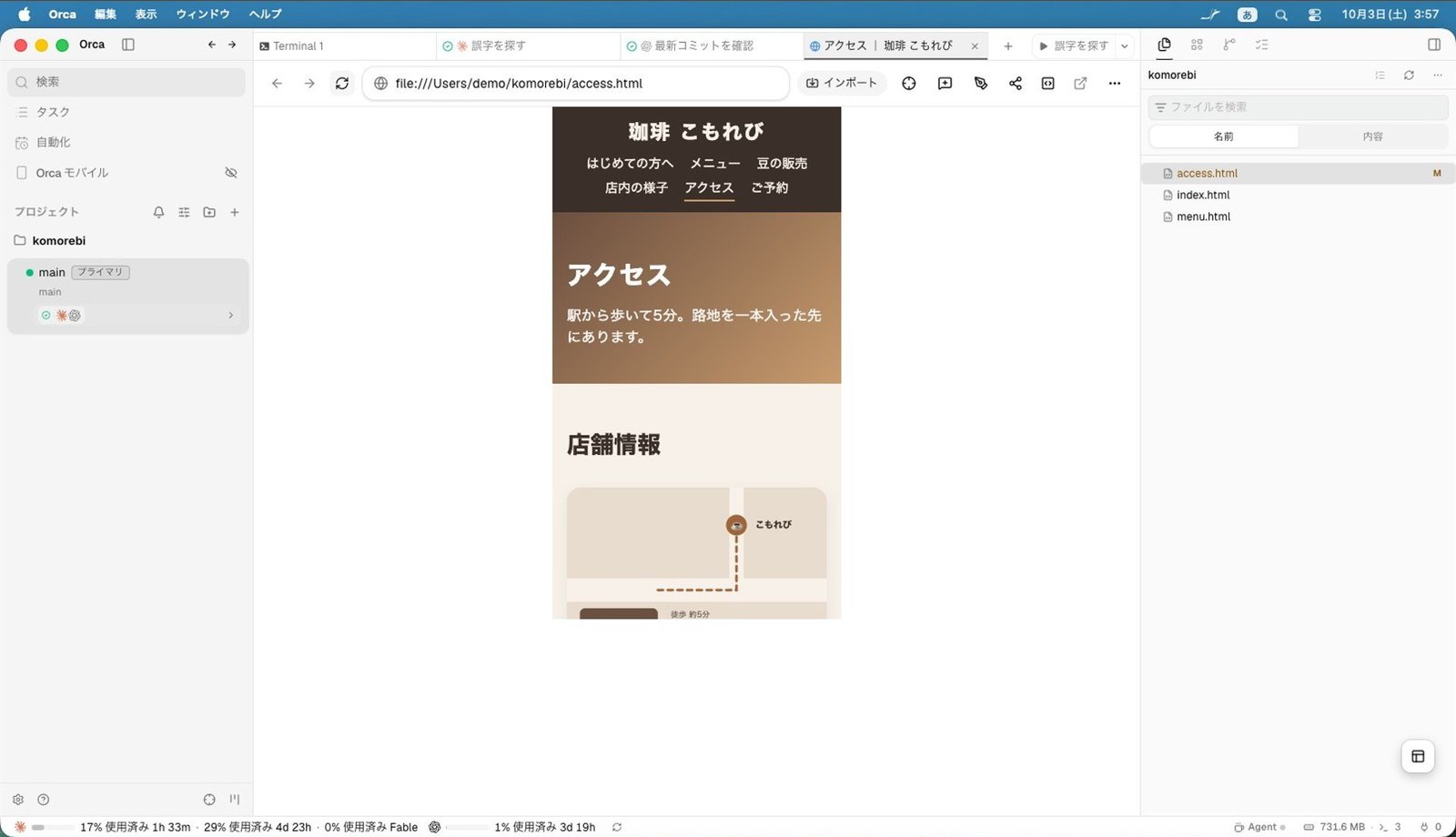Click the 1% usage progress bar
Image resolution: width=1456 pixels, height=837 pixels.
(x=468, y=827)
